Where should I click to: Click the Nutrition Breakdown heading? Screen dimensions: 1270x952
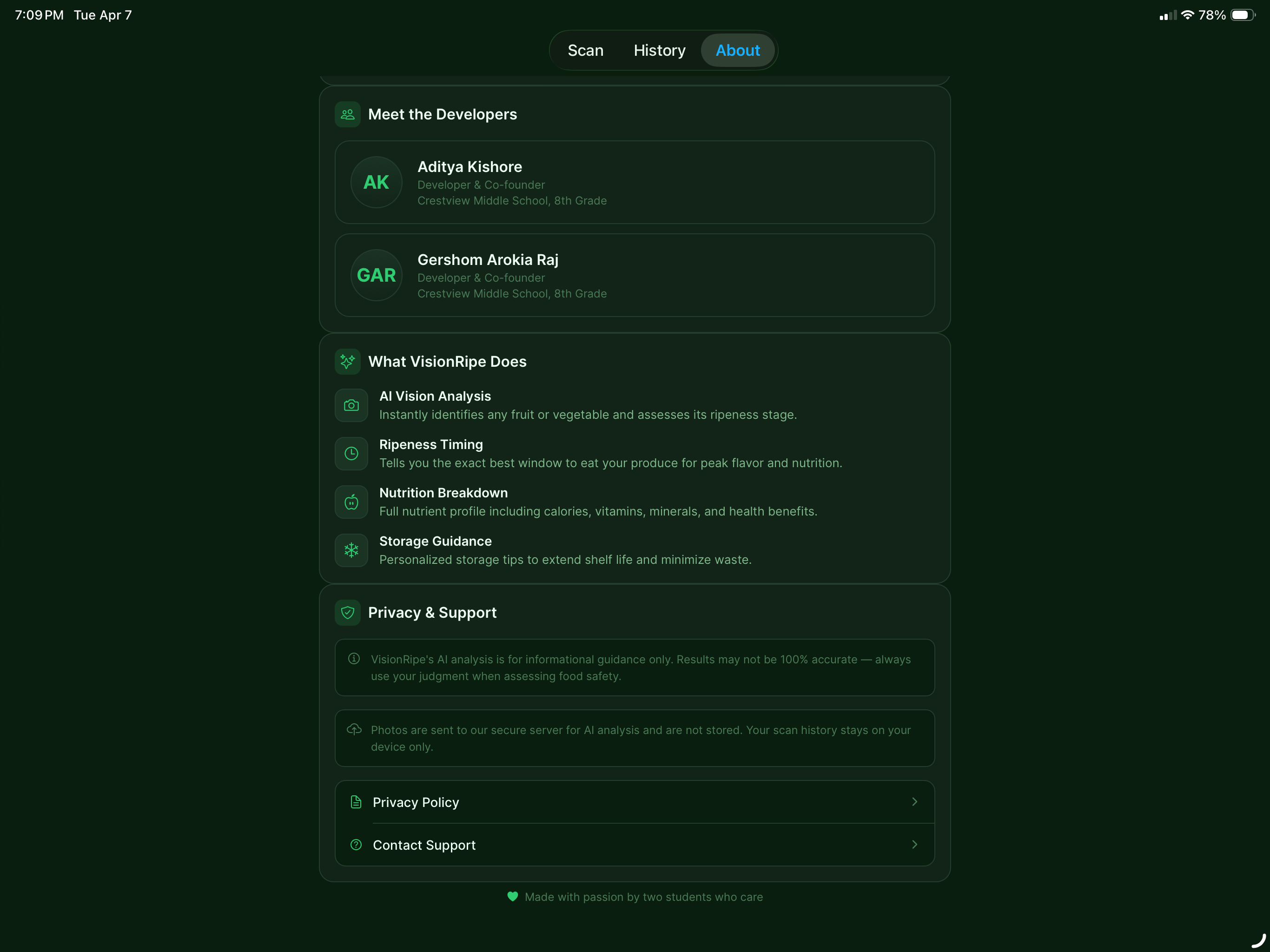tap(443, 493)
